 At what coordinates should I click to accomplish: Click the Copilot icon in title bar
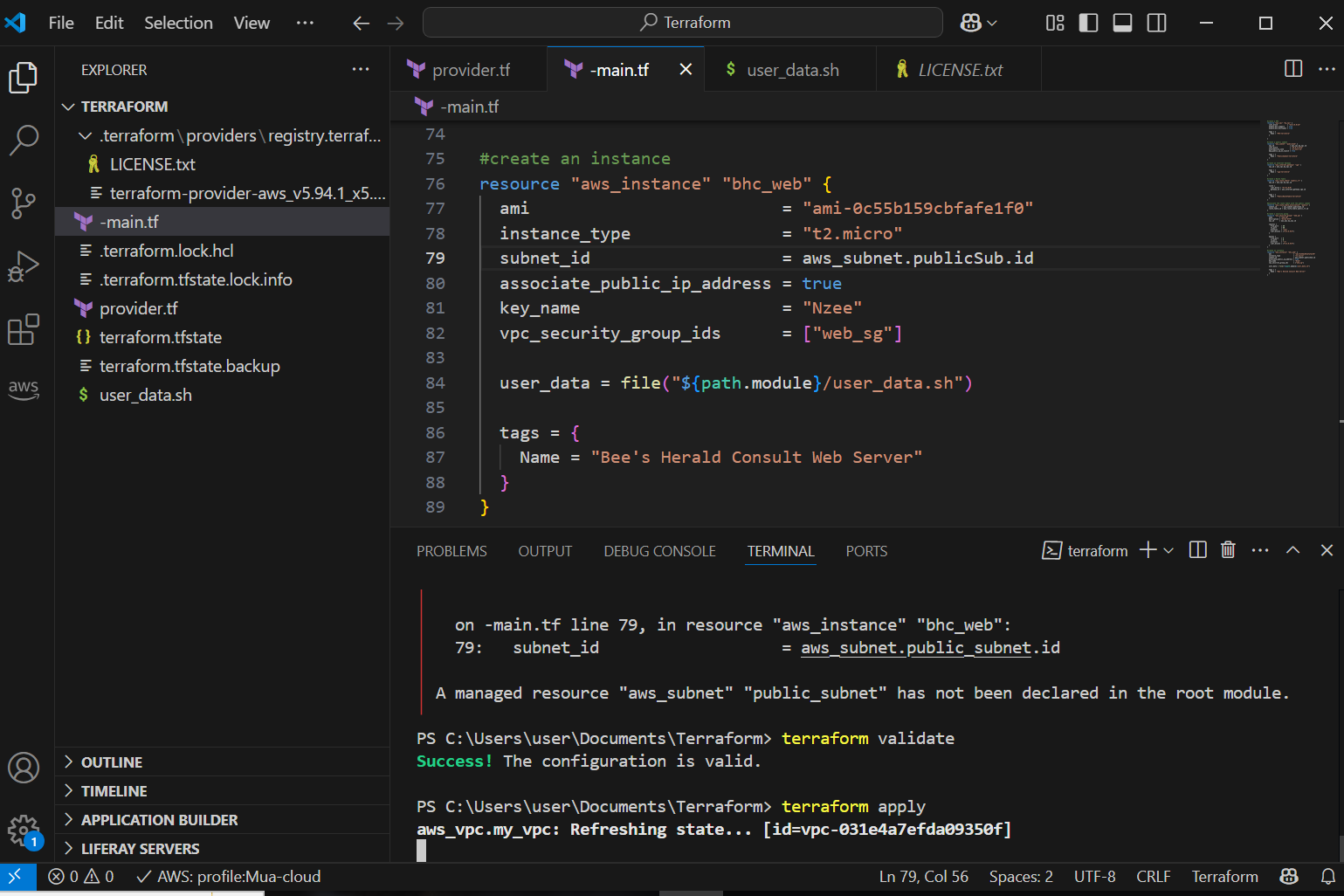[x=970, y=23]
